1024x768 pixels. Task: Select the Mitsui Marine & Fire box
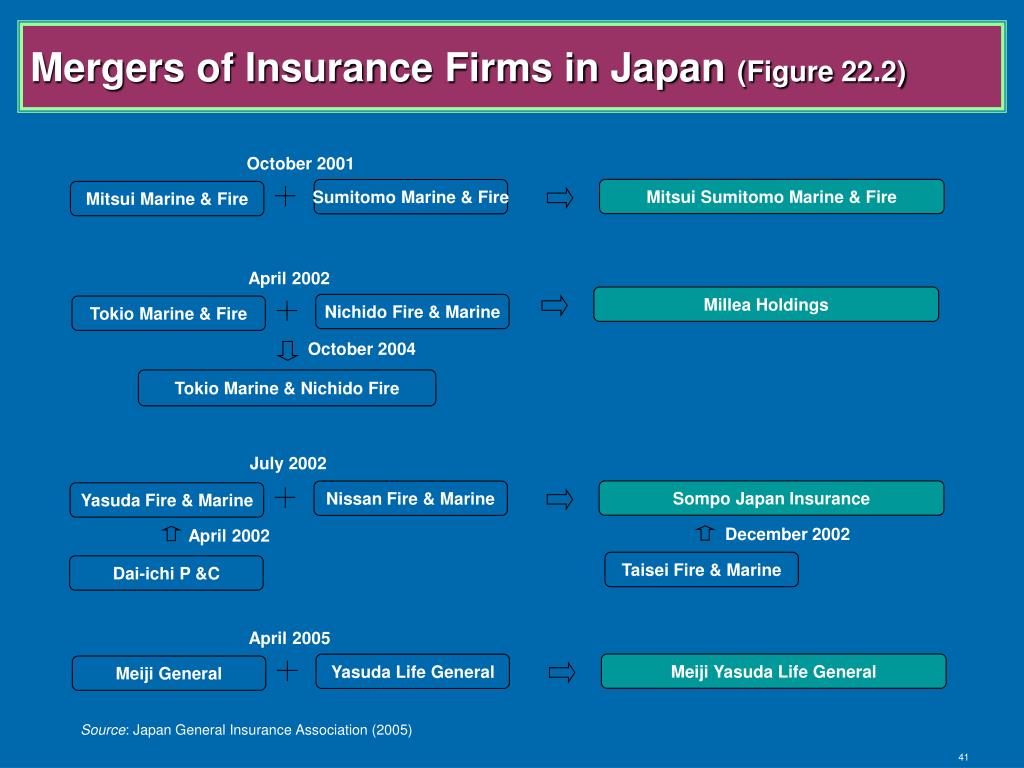pyautogui.click(x=167, y=199)
